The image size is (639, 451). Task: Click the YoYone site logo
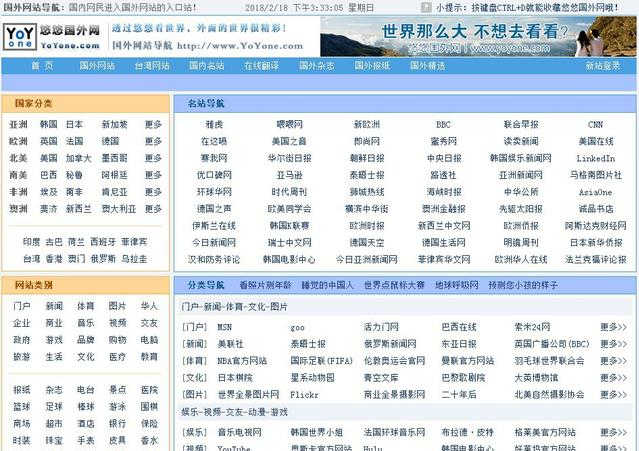click(52, 37)
